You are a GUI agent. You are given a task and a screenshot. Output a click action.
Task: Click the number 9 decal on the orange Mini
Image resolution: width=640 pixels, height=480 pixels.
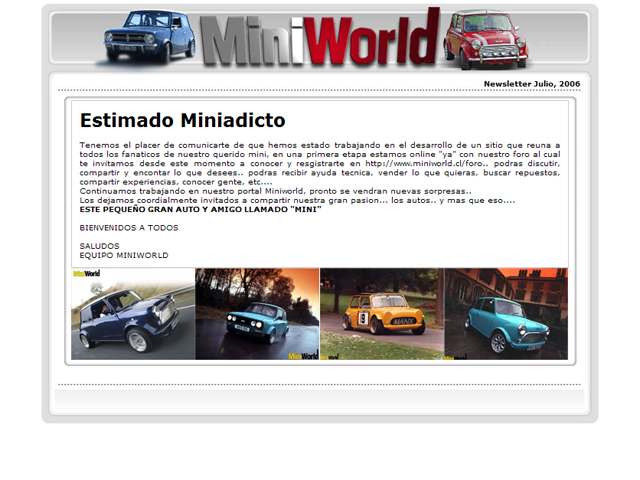pos(364,318)
